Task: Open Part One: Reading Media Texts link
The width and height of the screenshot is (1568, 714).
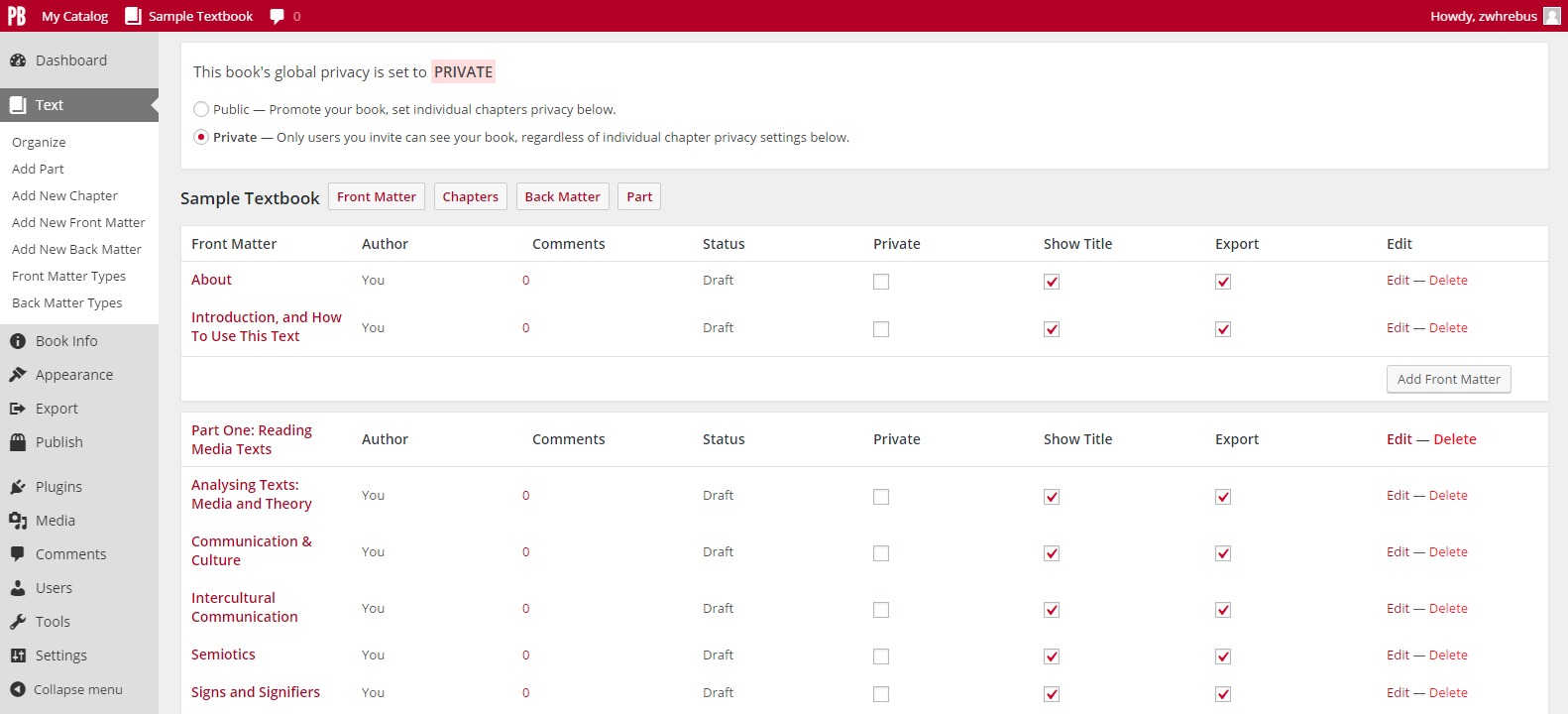Action: coord(252,439)
